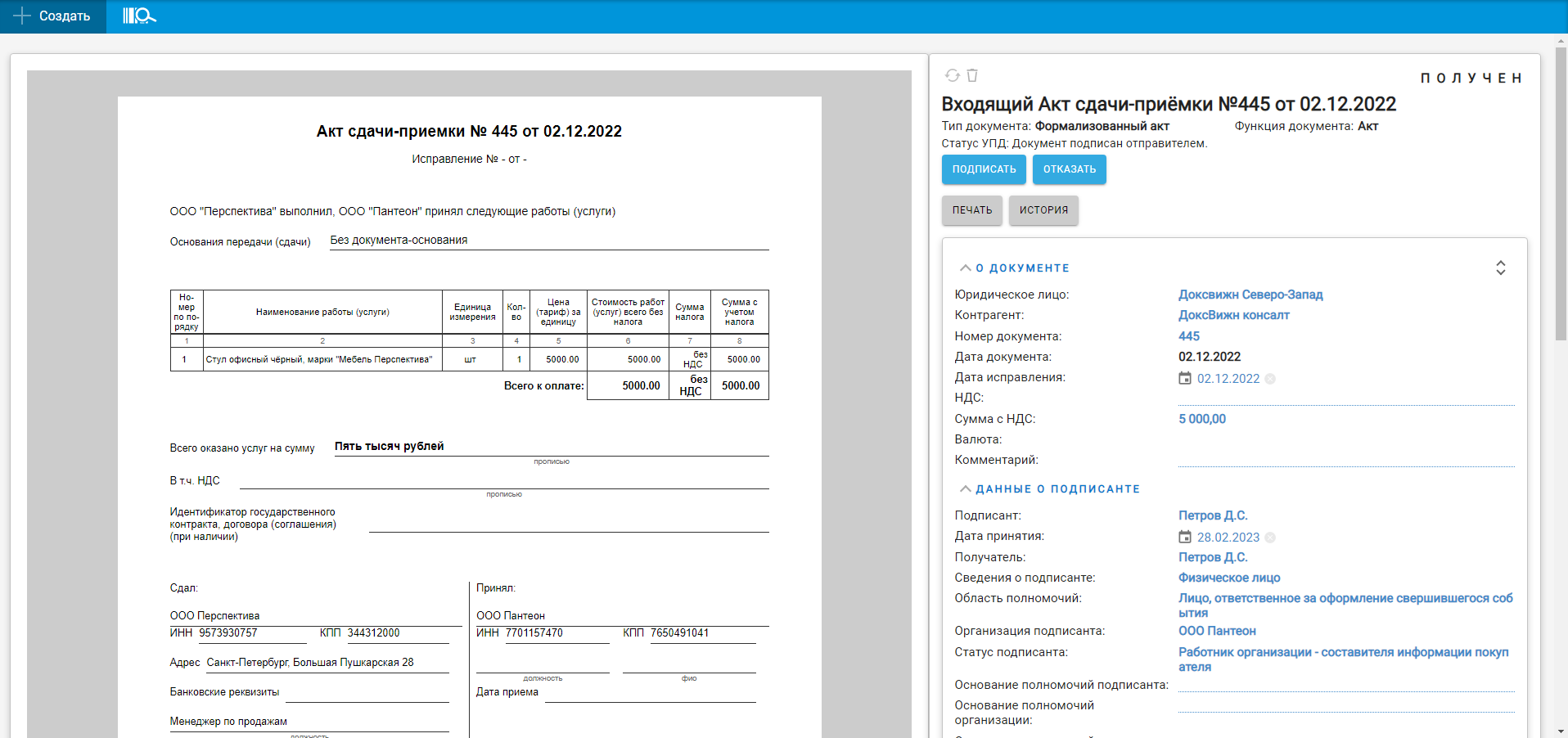Click the Физическое лицо value
1568x738 pixels.
(x=1229, y=578)
